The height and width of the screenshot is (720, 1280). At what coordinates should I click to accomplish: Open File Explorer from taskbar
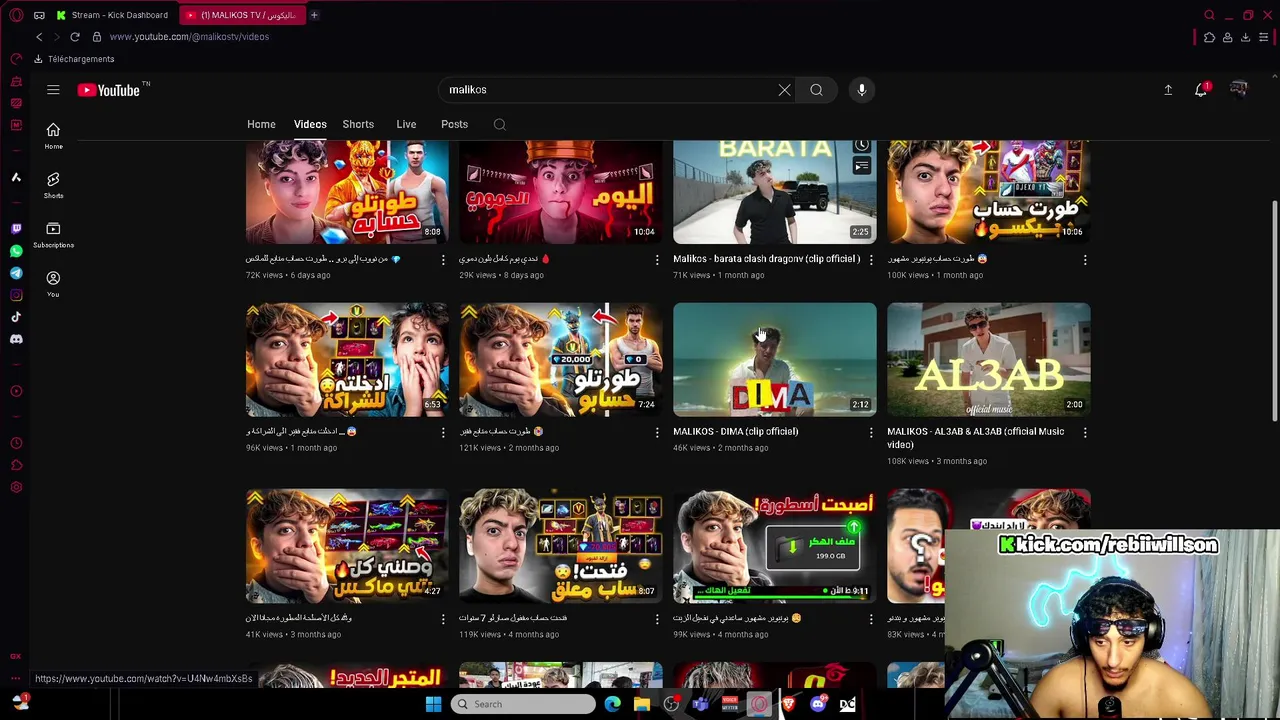(642, 704)
